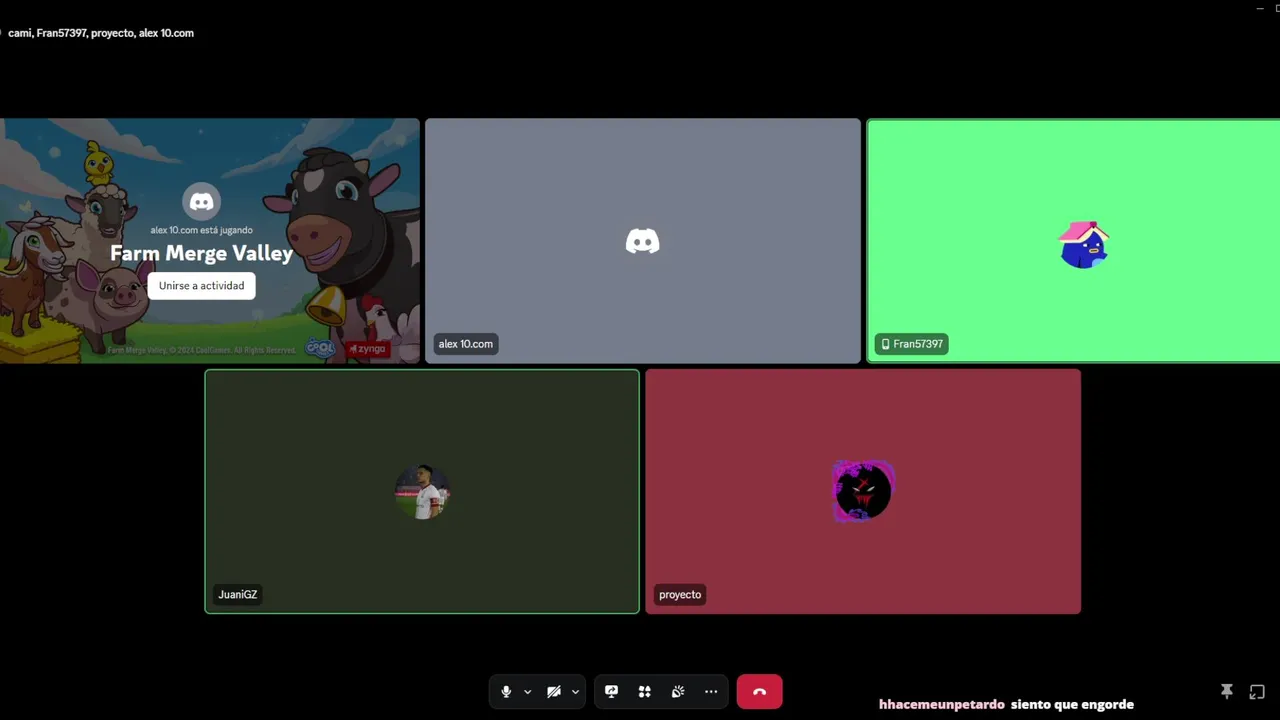
Task: Click message siento que engorde
Action: (x=1072, y=704)
